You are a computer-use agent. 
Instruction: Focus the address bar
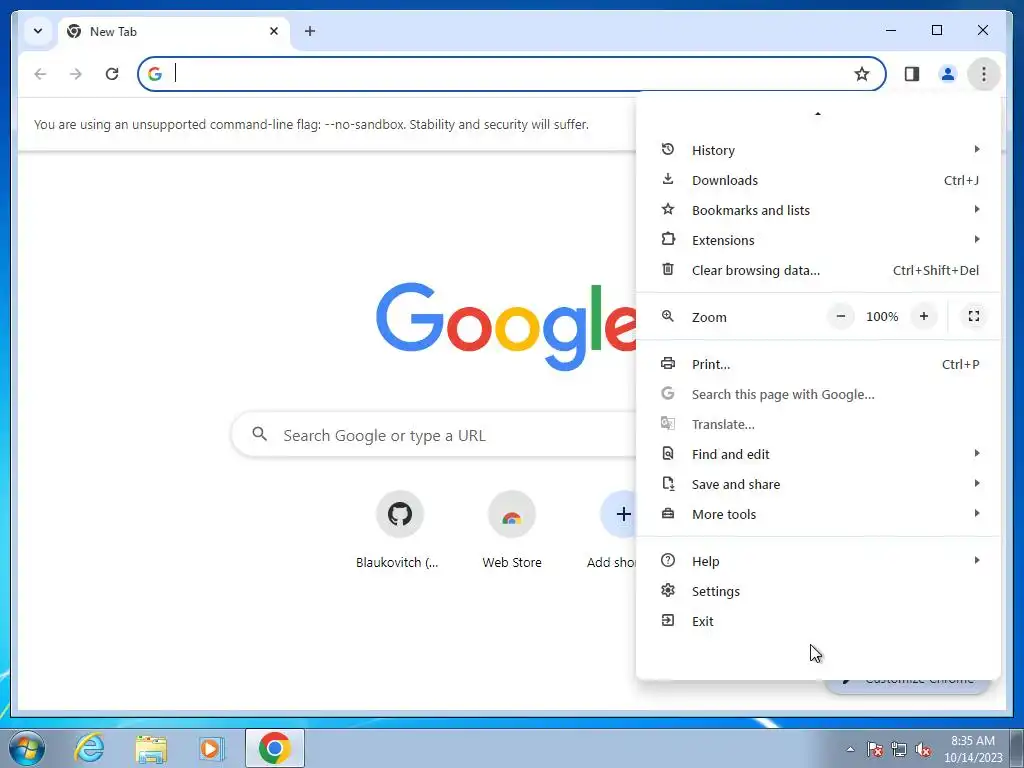point(511,74)
